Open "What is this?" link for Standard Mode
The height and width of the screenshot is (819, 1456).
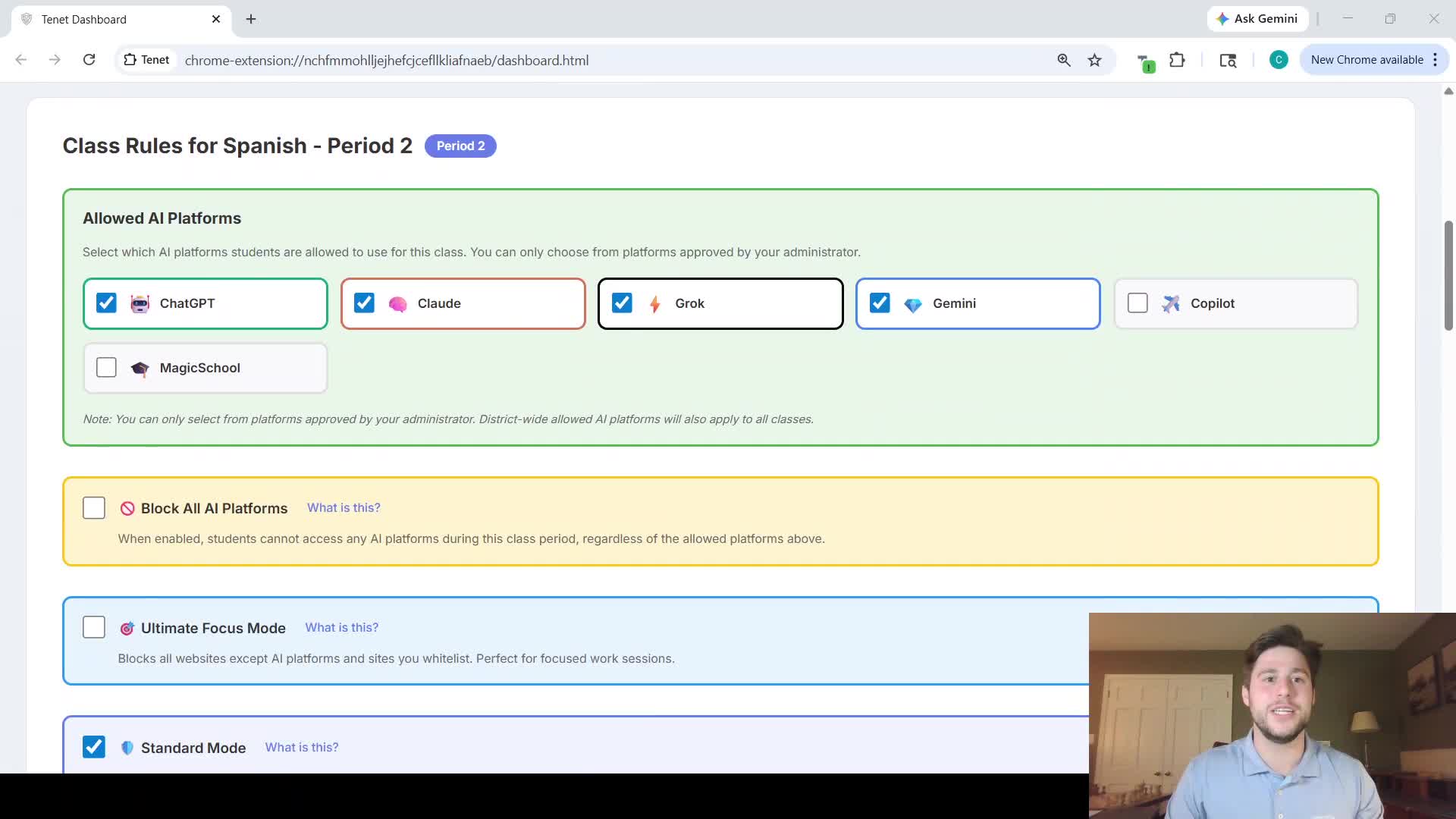(x=302, y=748)
